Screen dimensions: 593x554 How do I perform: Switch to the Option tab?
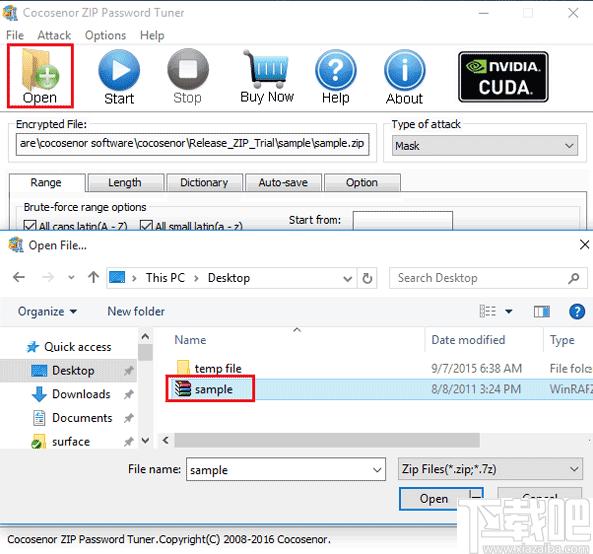(362, 183)
